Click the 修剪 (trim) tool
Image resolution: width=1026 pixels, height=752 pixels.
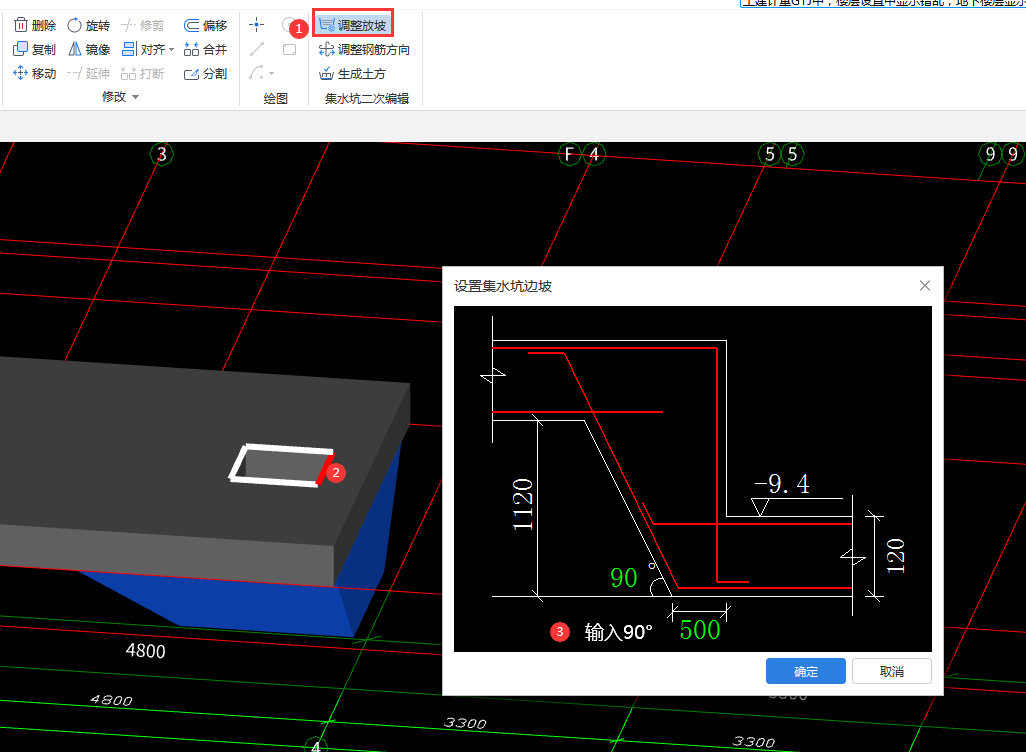[x=143, y=26]
